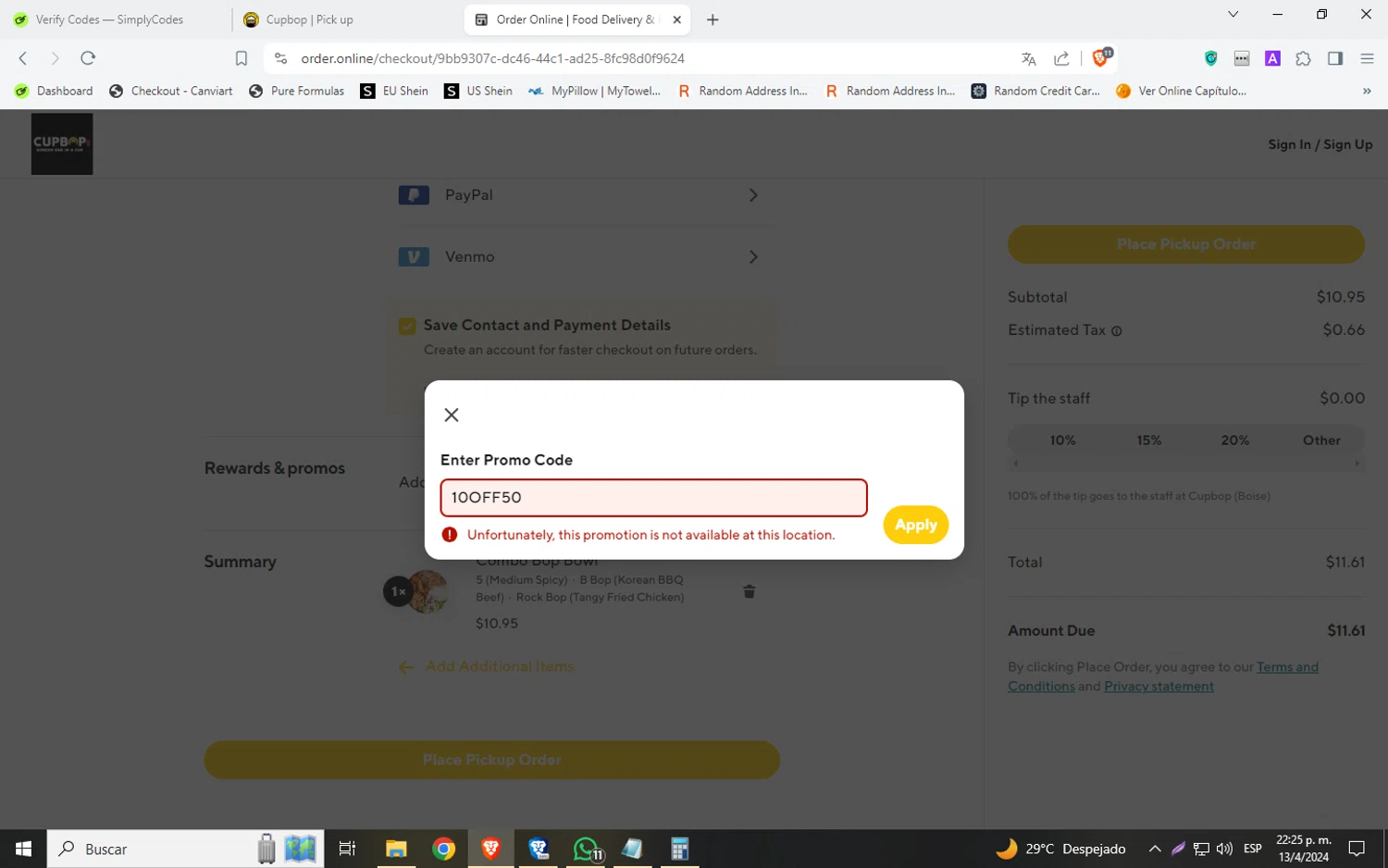This screenshot has width=1388, height=868.
Task: Close the Order Online browser tab
Action: (x=676, y=19)
